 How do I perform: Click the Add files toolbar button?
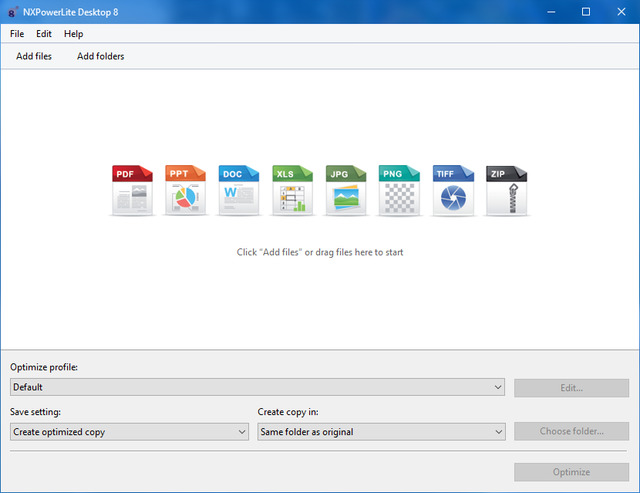(34, 56)
